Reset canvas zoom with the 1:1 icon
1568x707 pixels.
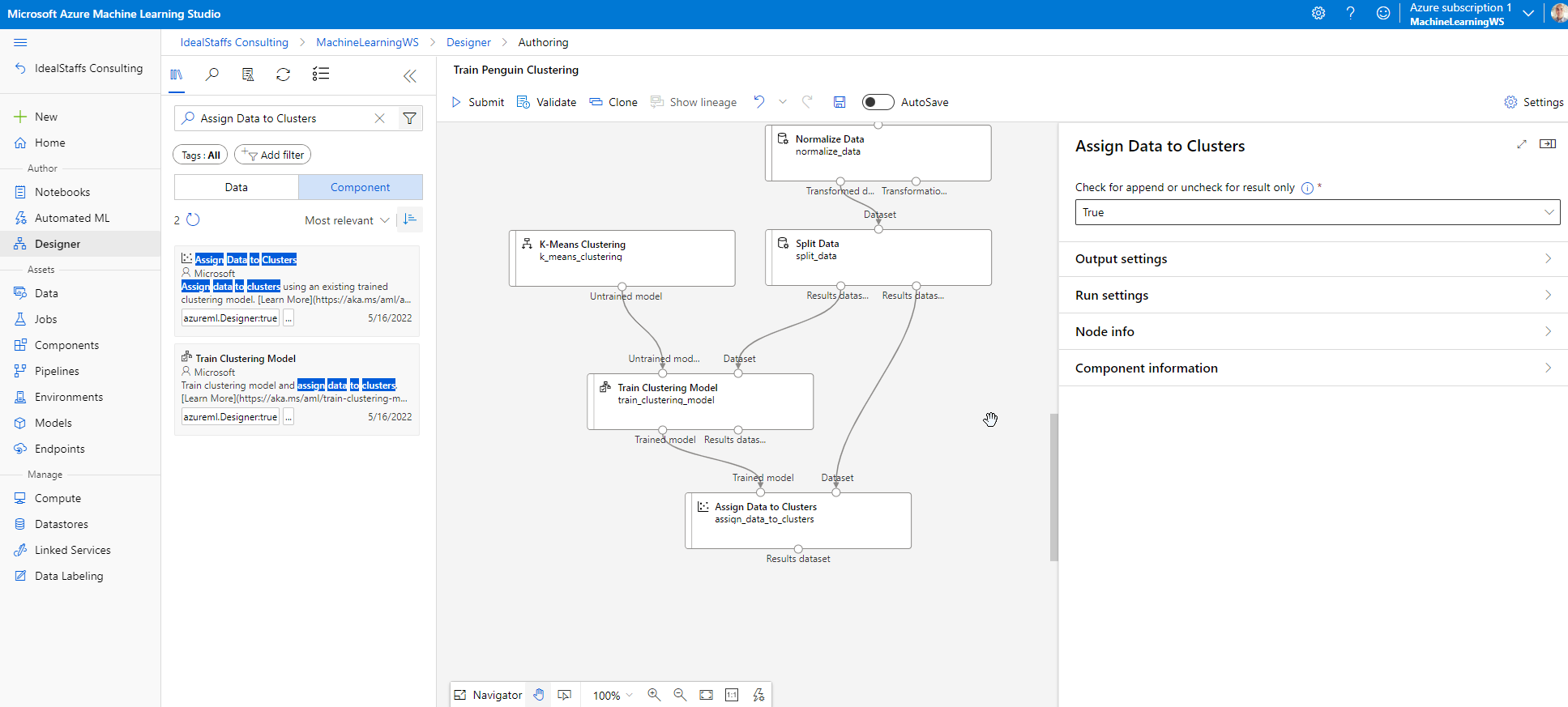coord(732,695)
